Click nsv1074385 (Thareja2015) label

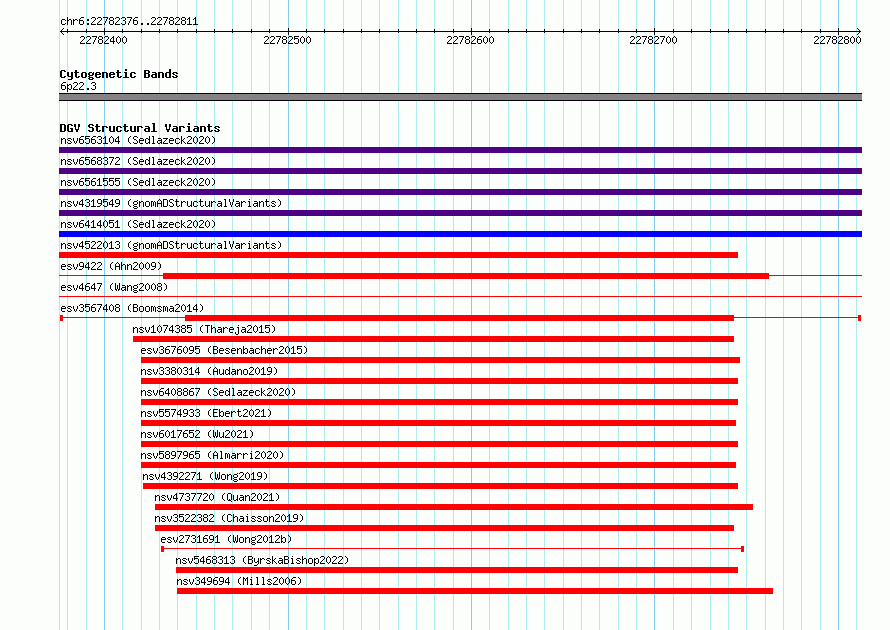(x=204, y=329)
